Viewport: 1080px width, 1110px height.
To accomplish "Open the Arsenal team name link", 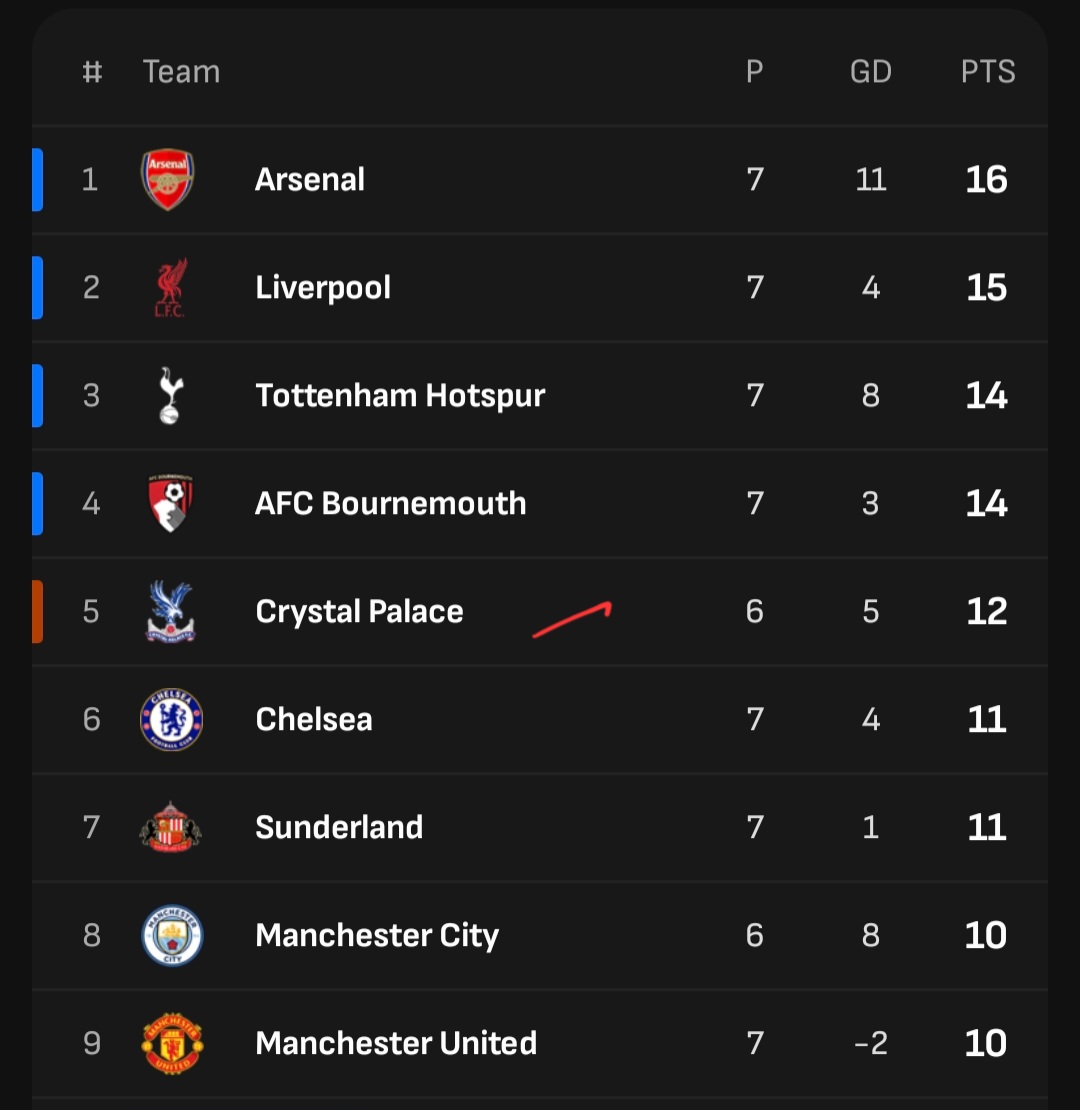I will tap(310, 180).
